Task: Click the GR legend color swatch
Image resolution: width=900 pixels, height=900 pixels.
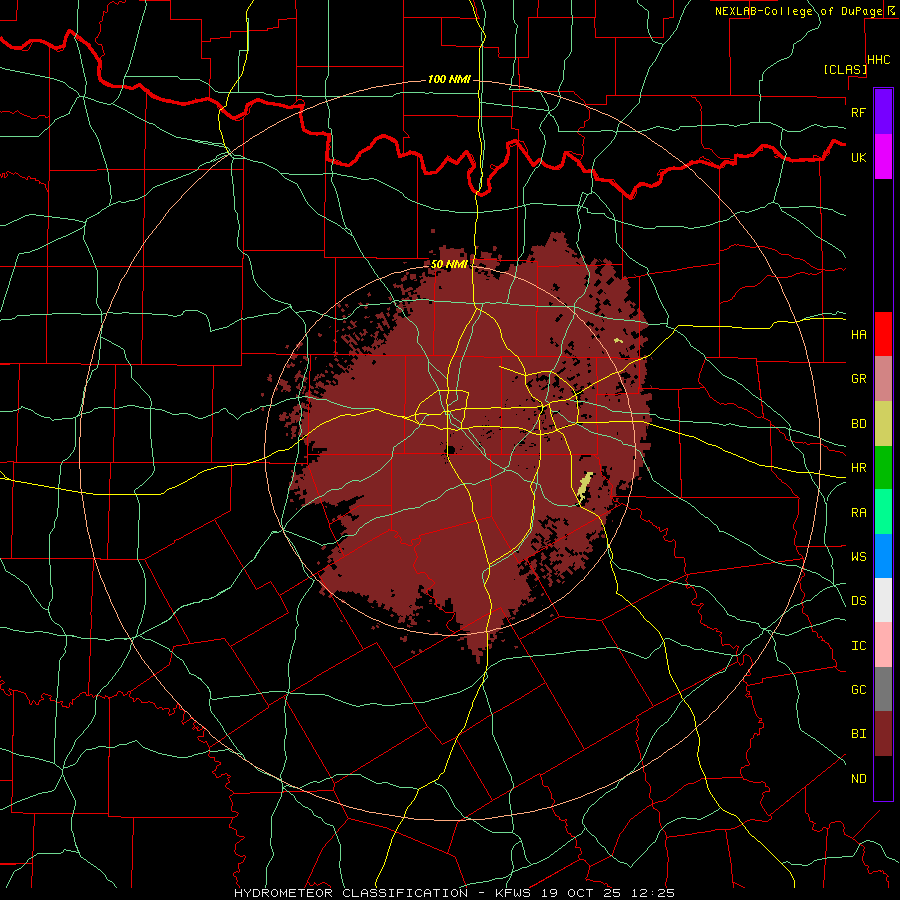Action: [x=883, y=378]
